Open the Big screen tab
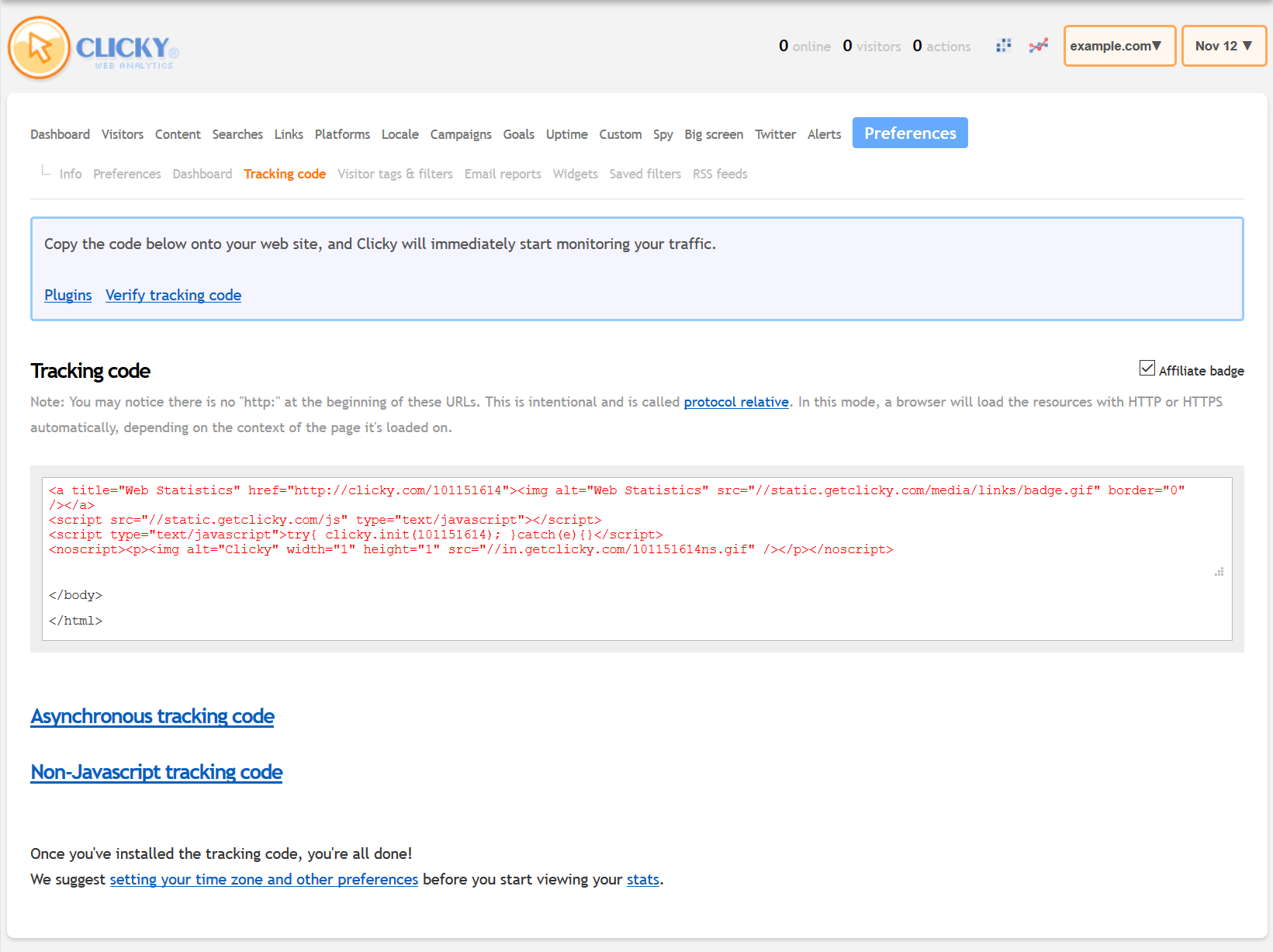 [714, 134]
